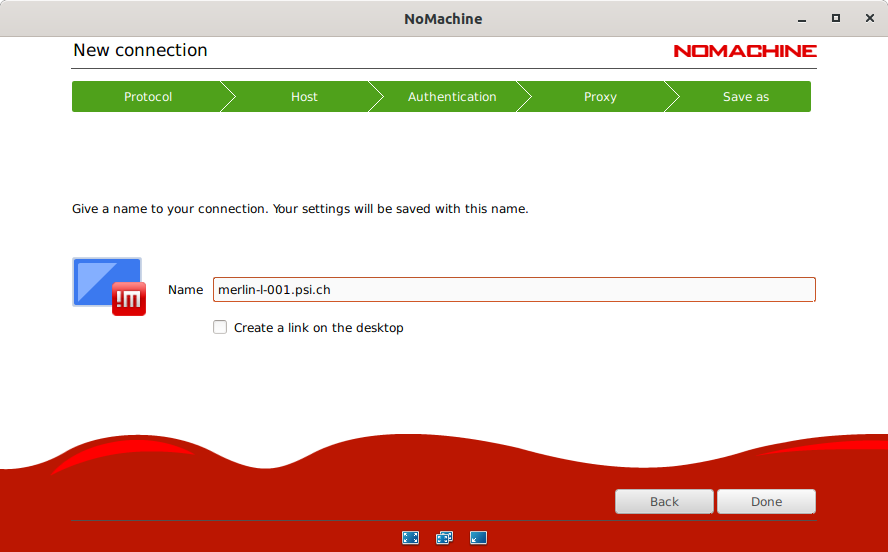Click Done to save the connection
This screenshot has height=552, width=888.
[766, 502]
